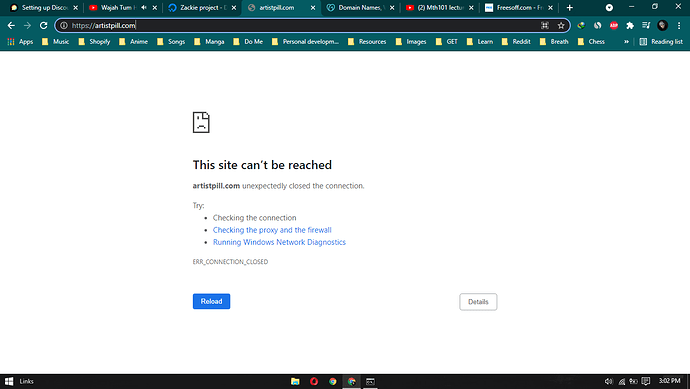Open the Music bookmarks folder
Viewport: 690px width, 389px height.
click(55, 42)
